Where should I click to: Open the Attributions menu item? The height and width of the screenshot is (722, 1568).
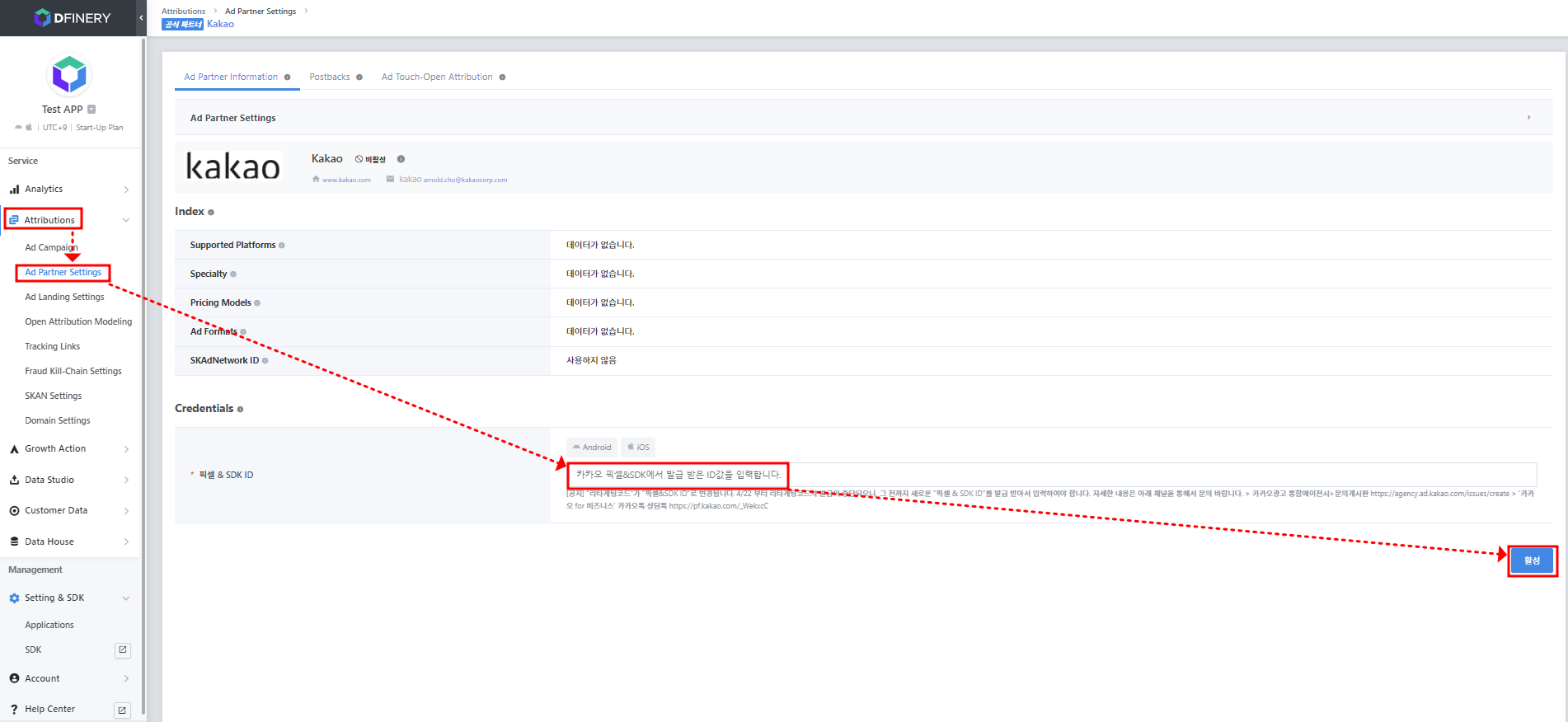pyautogui.click(x=49, y=220)
